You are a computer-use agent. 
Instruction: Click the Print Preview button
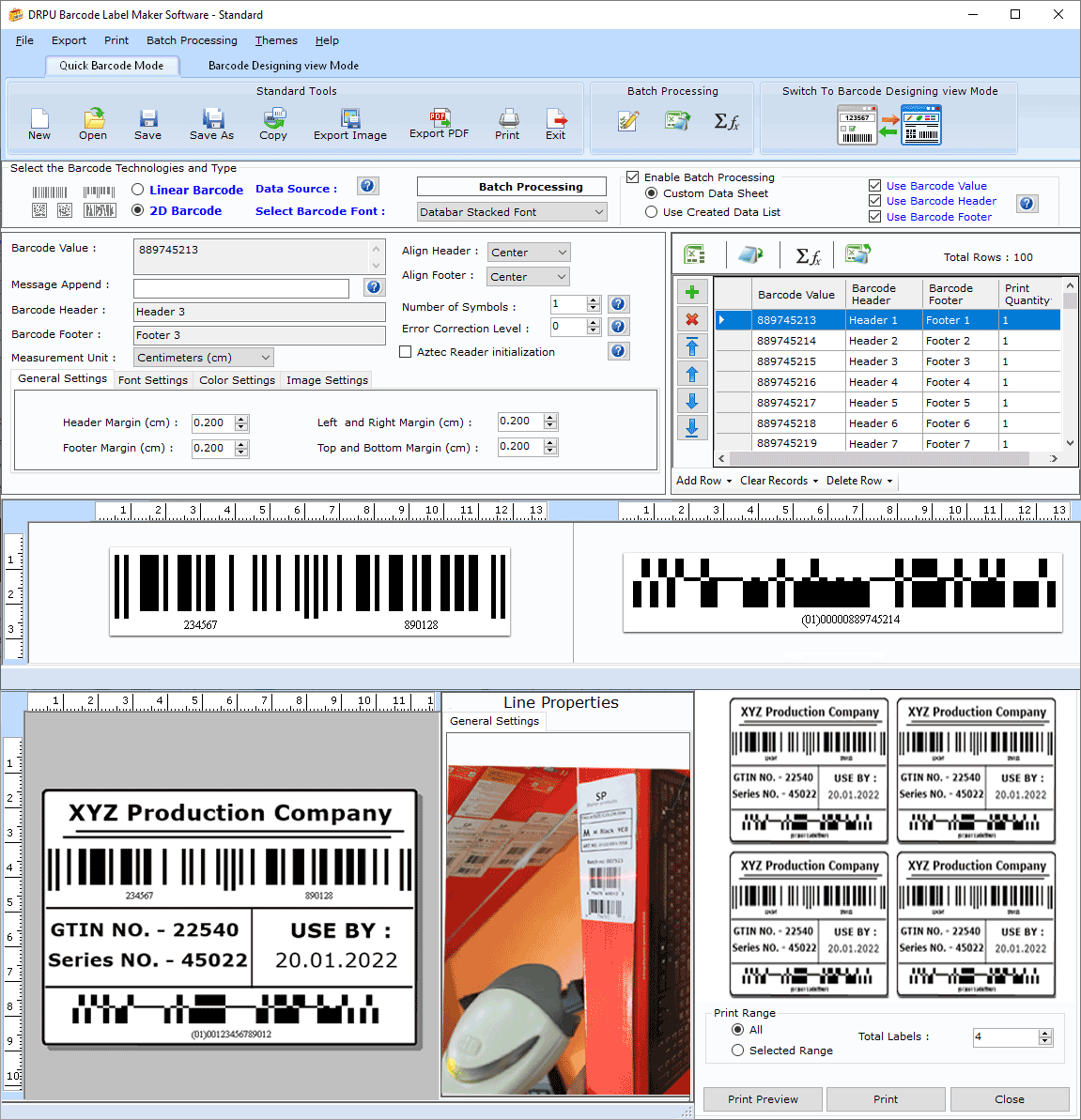point(763,1099)
